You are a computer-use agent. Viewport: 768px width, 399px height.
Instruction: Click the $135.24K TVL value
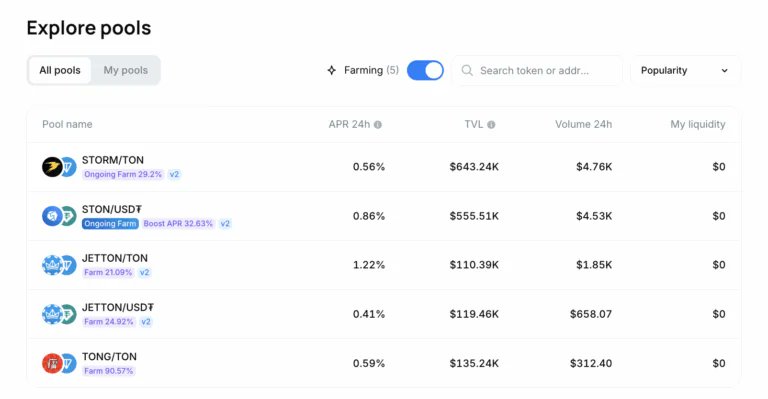[474, 363]
